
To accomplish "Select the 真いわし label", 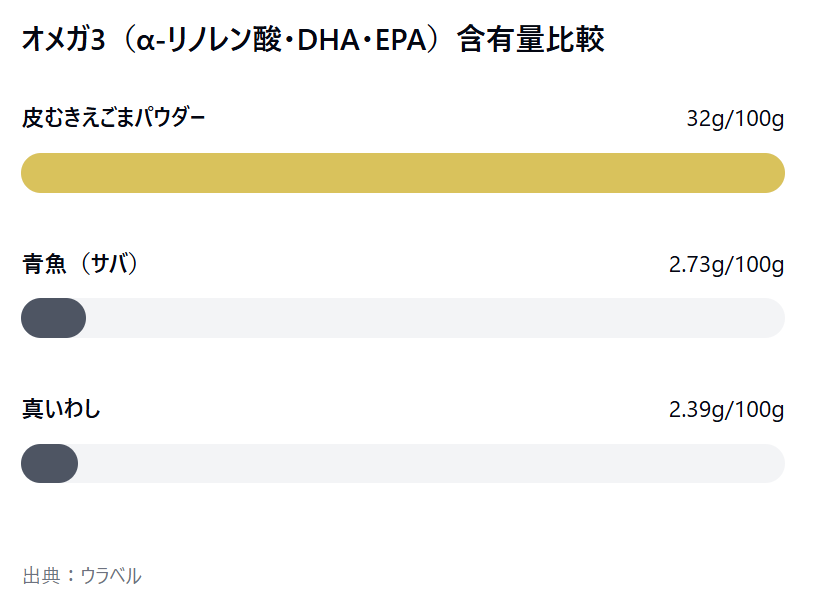I will 61,409.
